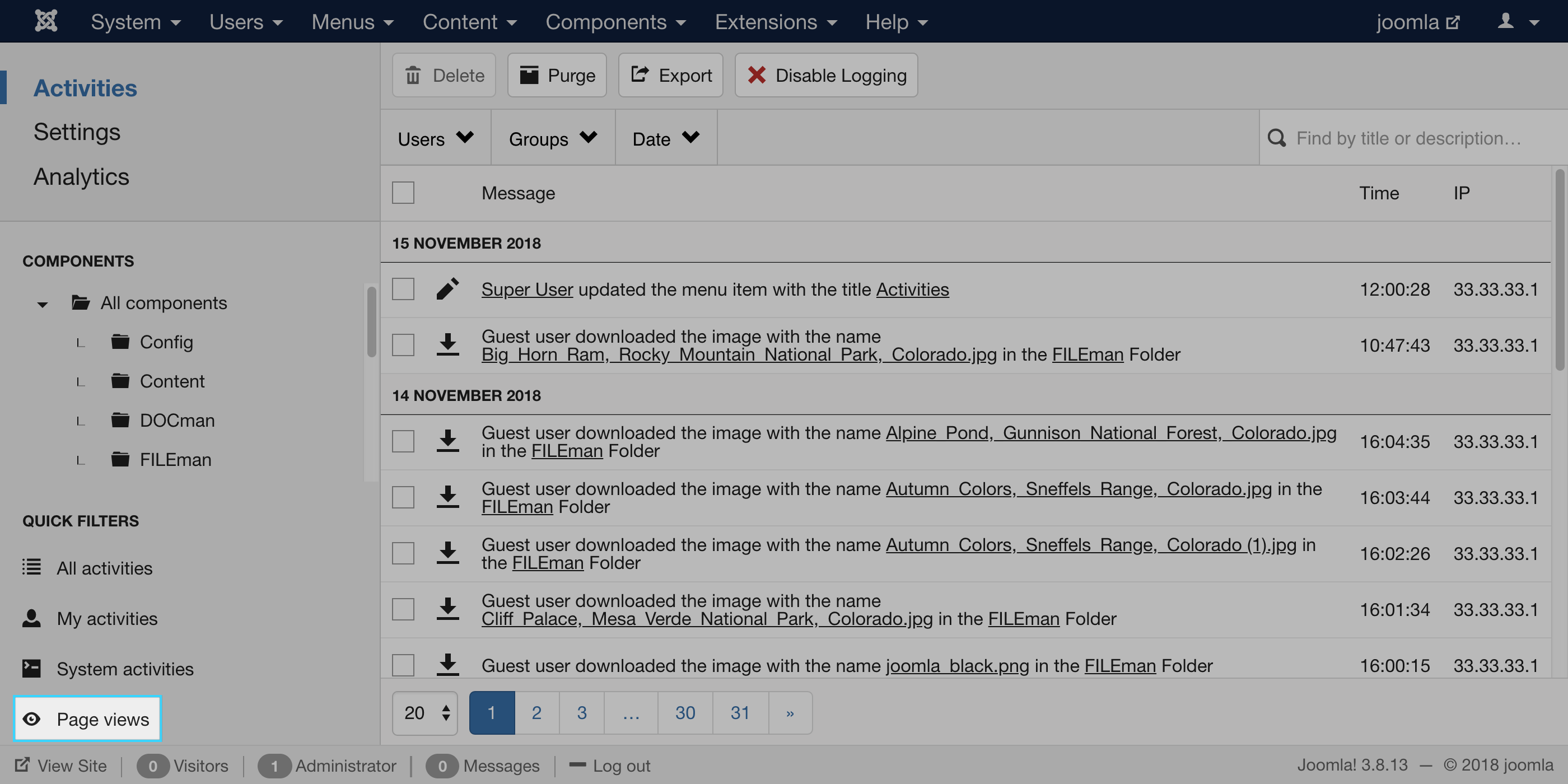The height and width of the screenshot is (784, 1568).
Task: Click the All components open folder icon
Action: pos(80,302)
